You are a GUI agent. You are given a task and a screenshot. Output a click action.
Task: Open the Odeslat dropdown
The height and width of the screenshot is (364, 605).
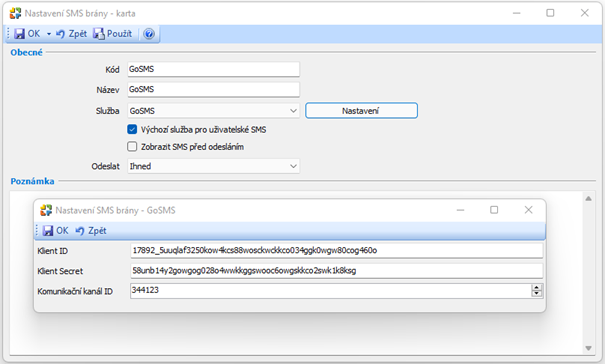point(213,166)
